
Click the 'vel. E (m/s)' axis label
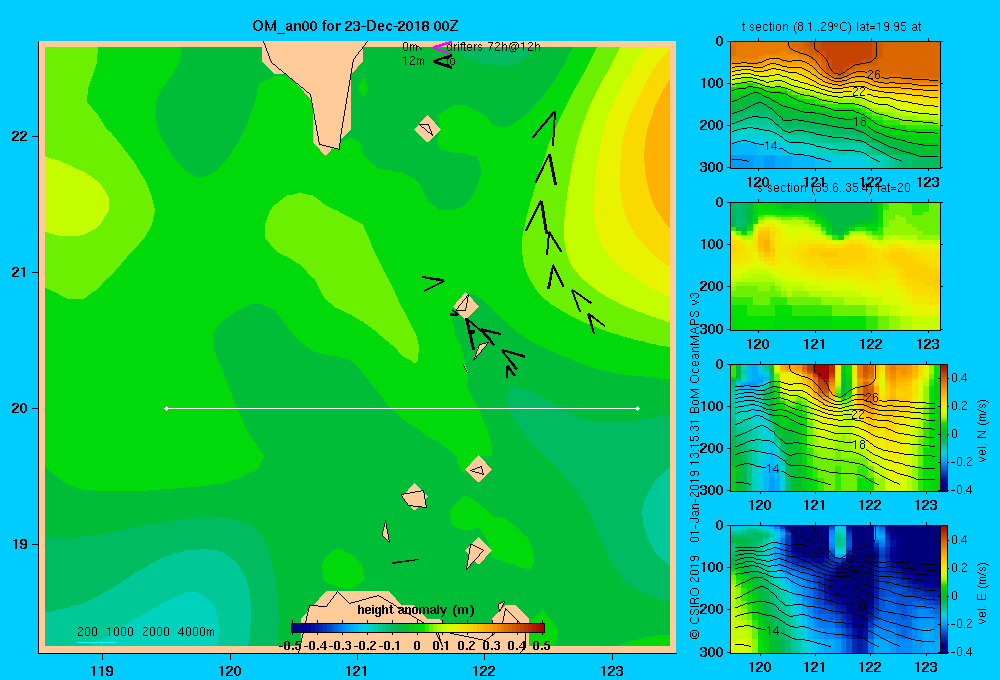pos(983,593)
